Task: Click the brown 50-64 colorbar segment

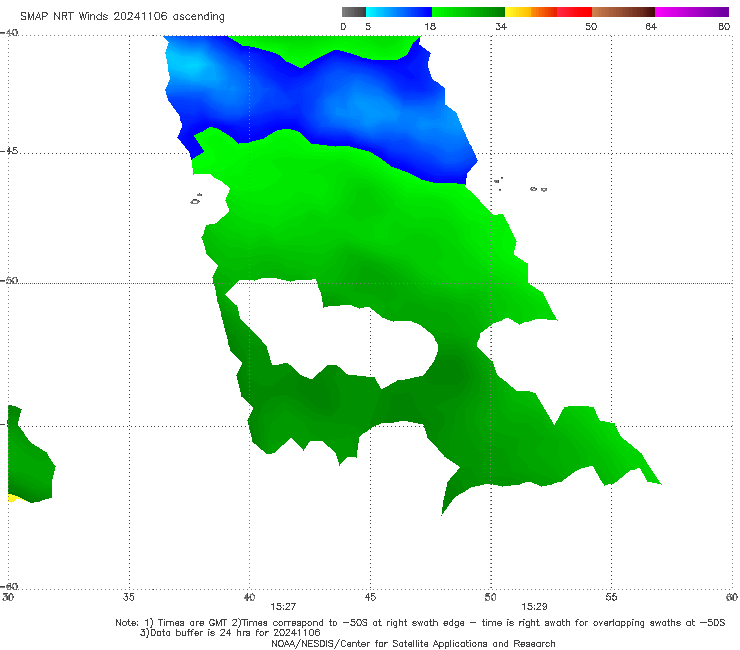Action: (623, 12)
